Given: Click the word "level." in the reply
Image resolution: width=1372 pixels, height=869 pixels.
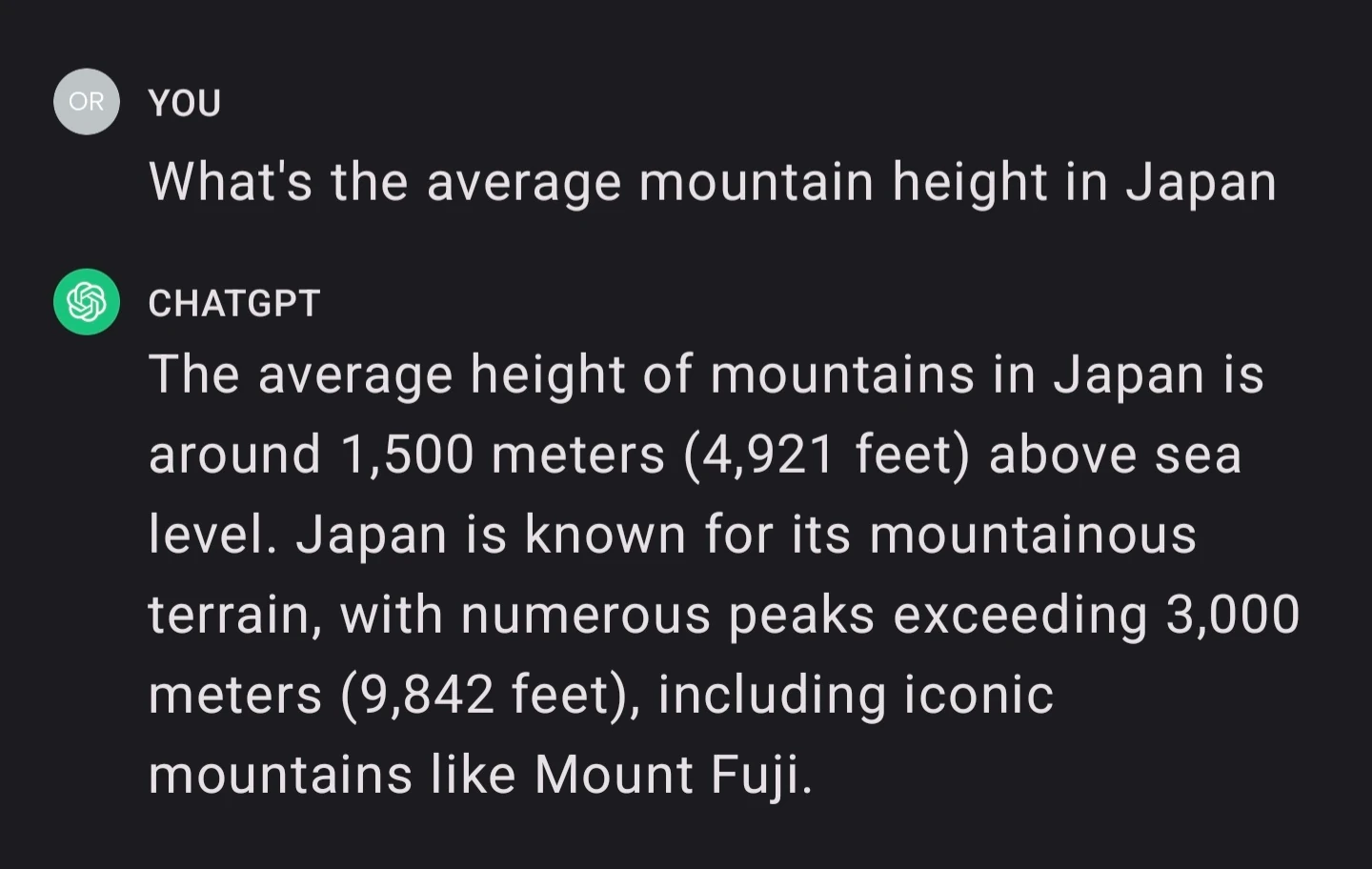Looking at the screenshot, I should [212, 534].
